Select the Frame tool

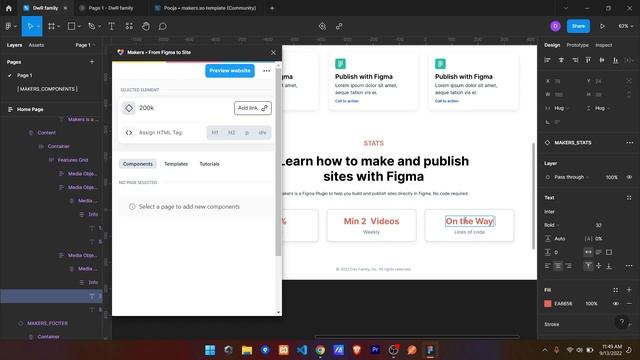51,26
